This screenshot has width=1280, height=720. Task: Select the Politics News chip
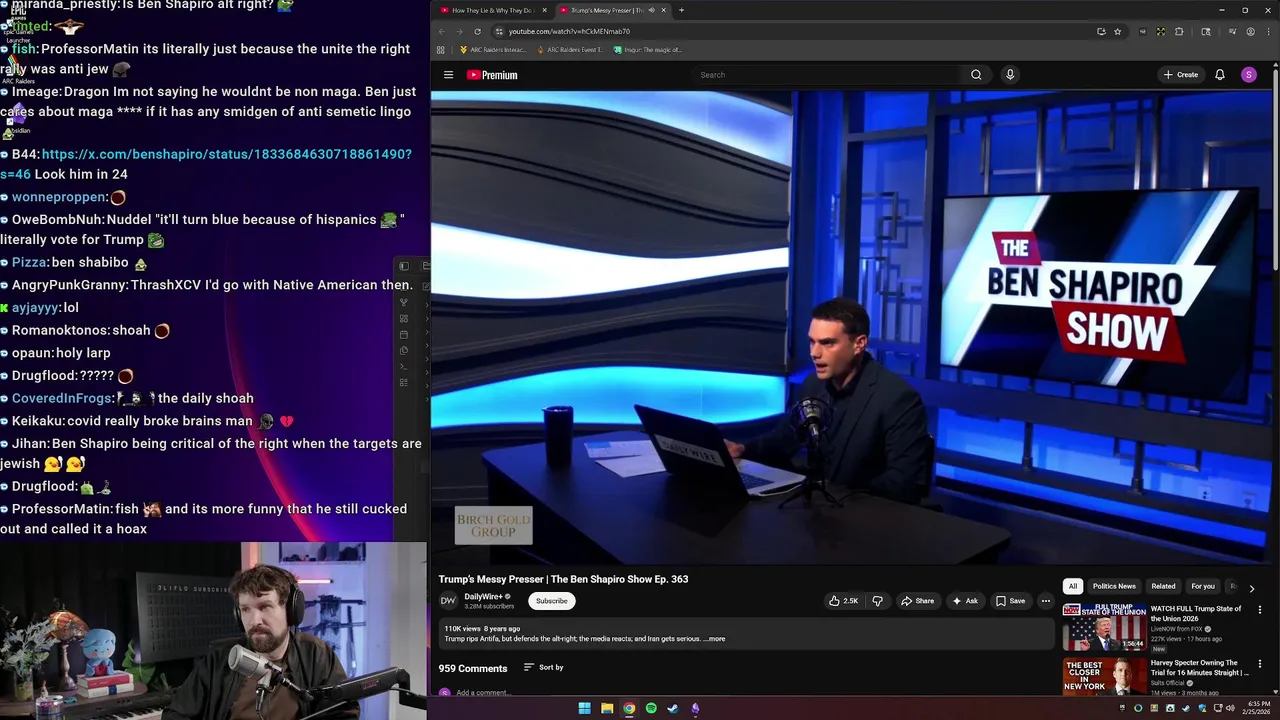[1114, 586]
